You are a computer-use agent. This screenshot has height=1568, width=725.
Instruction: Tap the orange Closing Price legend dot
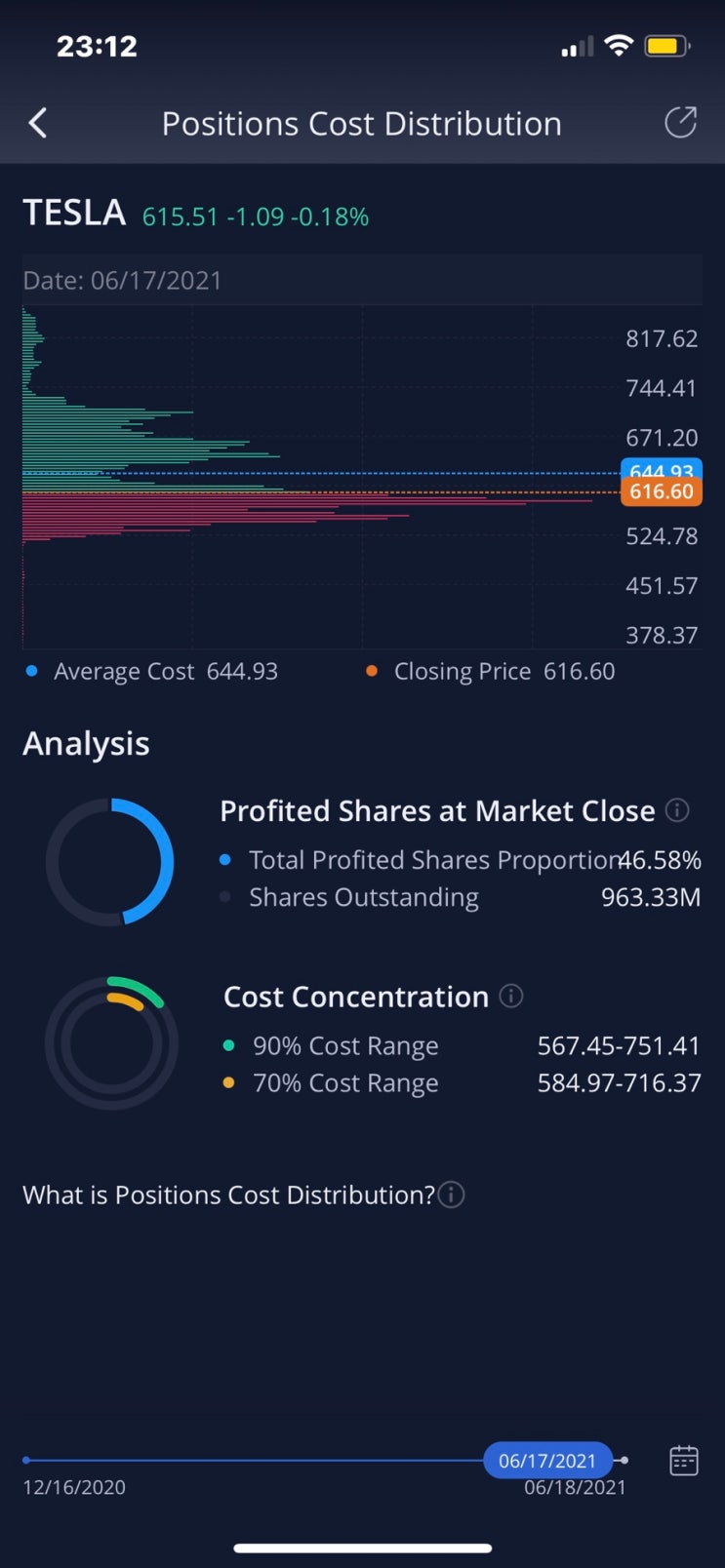point(372,671)
